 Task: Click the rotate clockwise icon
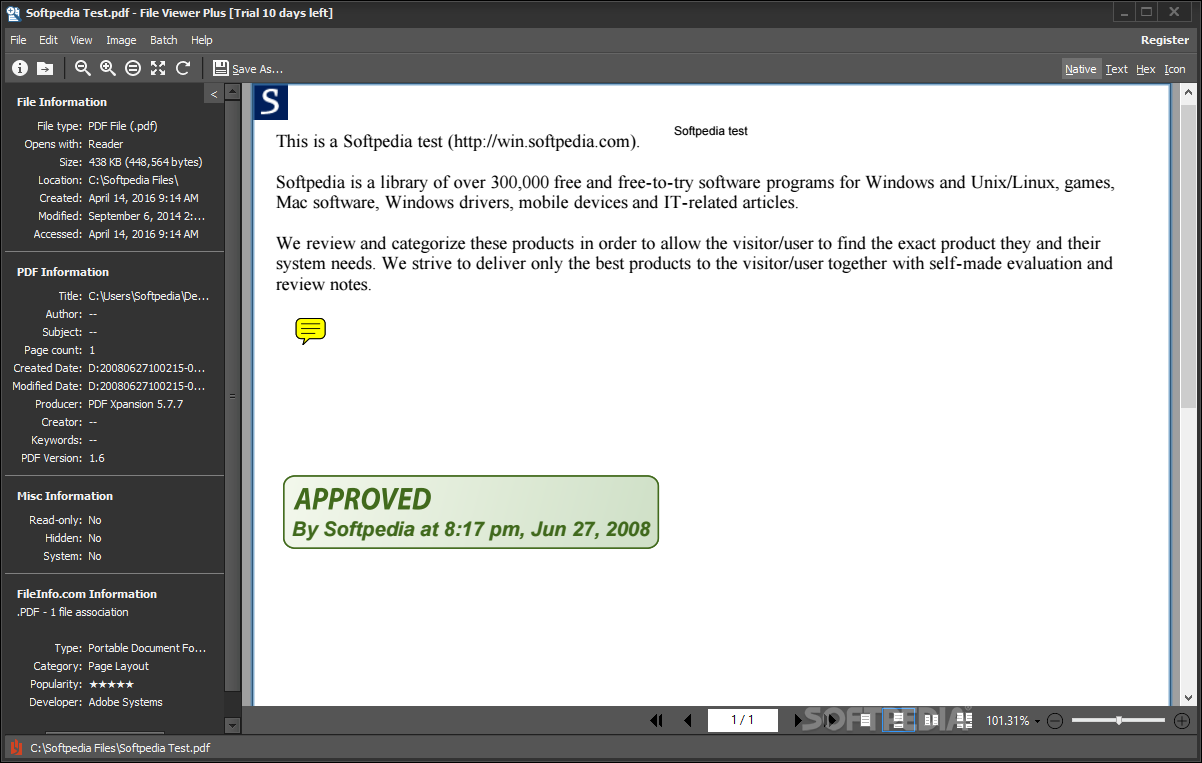click(x=183, y=68)
